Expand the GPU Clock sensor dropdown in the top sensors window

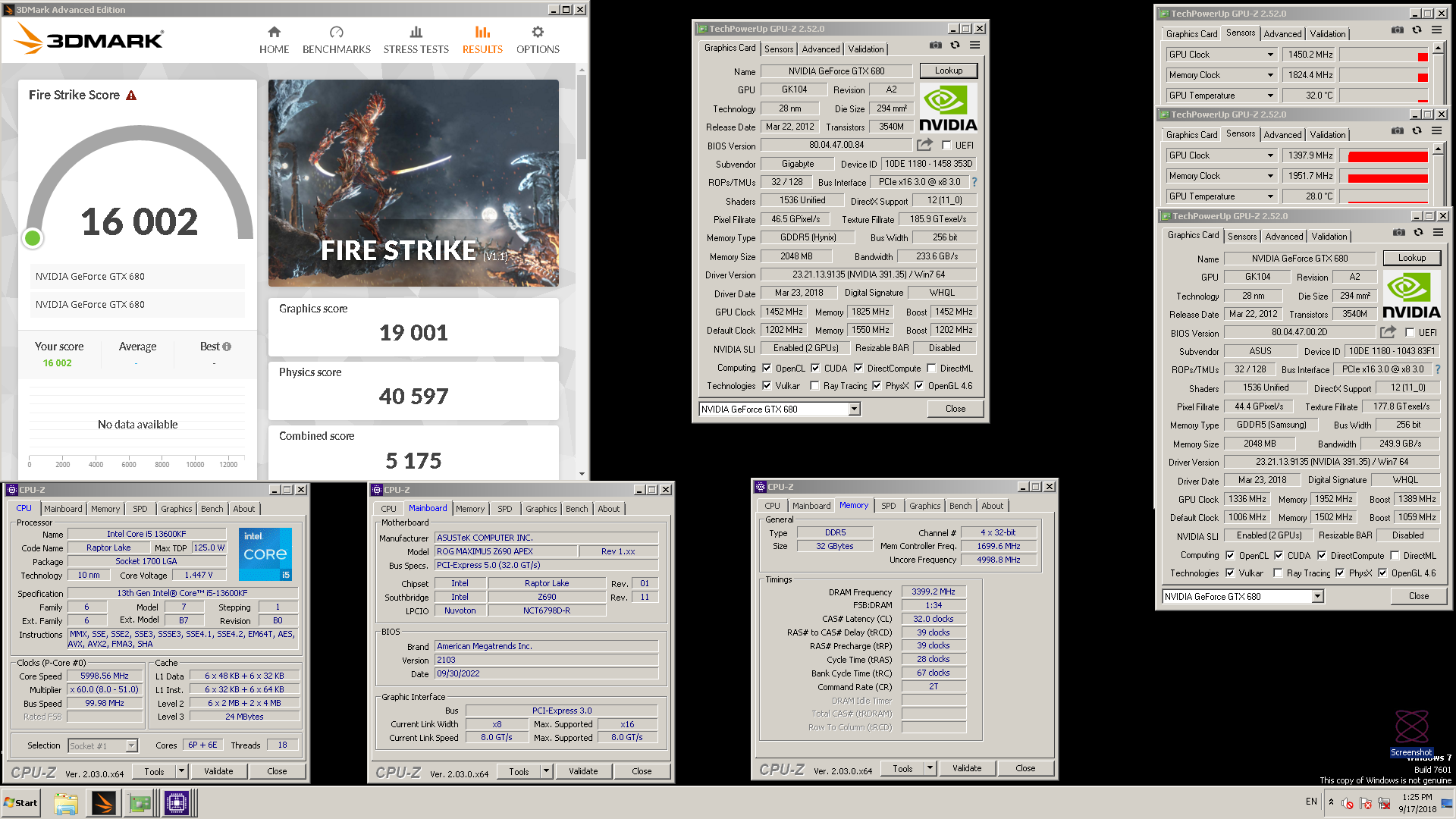1270,55
